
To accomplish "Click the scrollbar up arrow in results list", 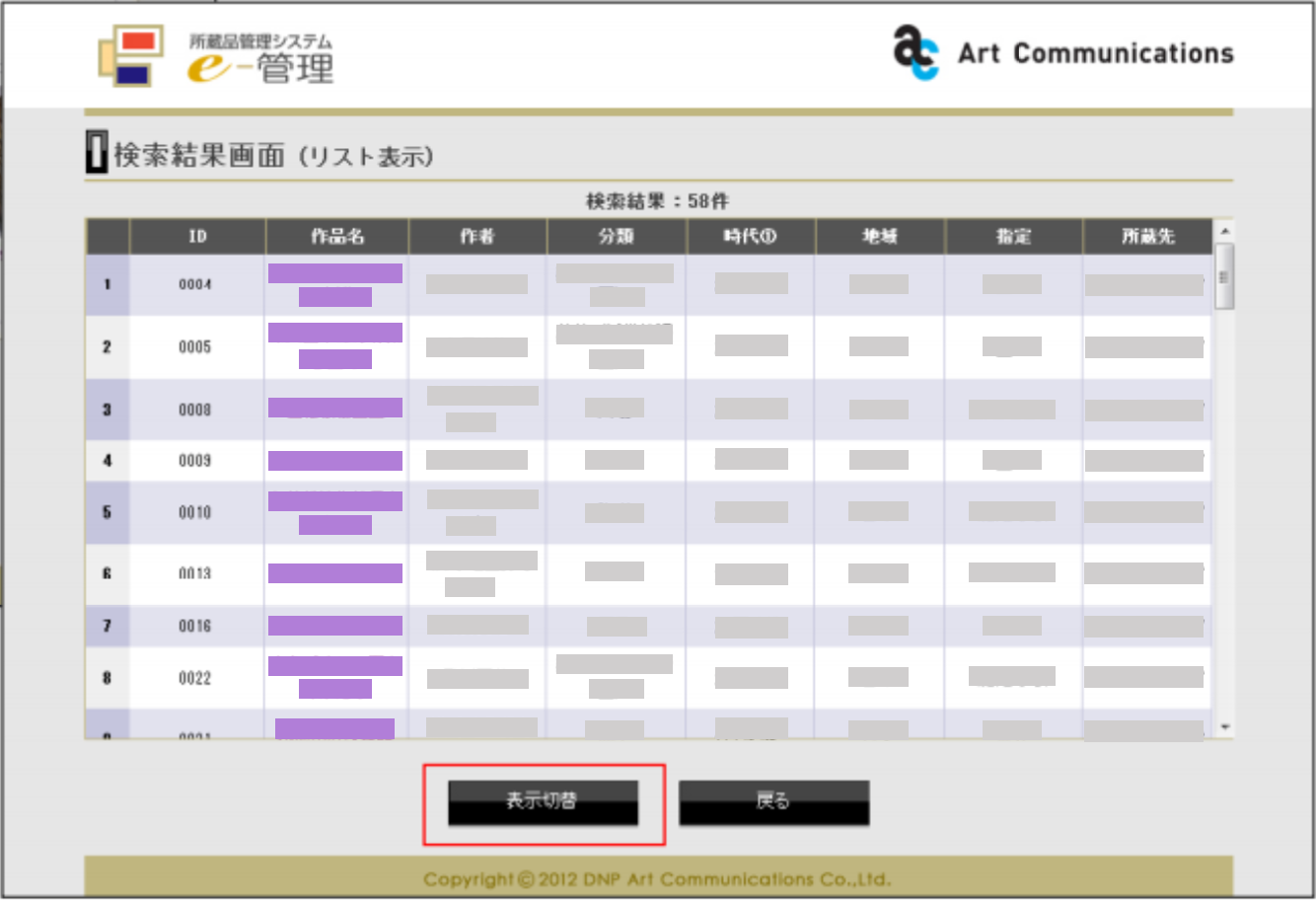I will click(1224, 231).
